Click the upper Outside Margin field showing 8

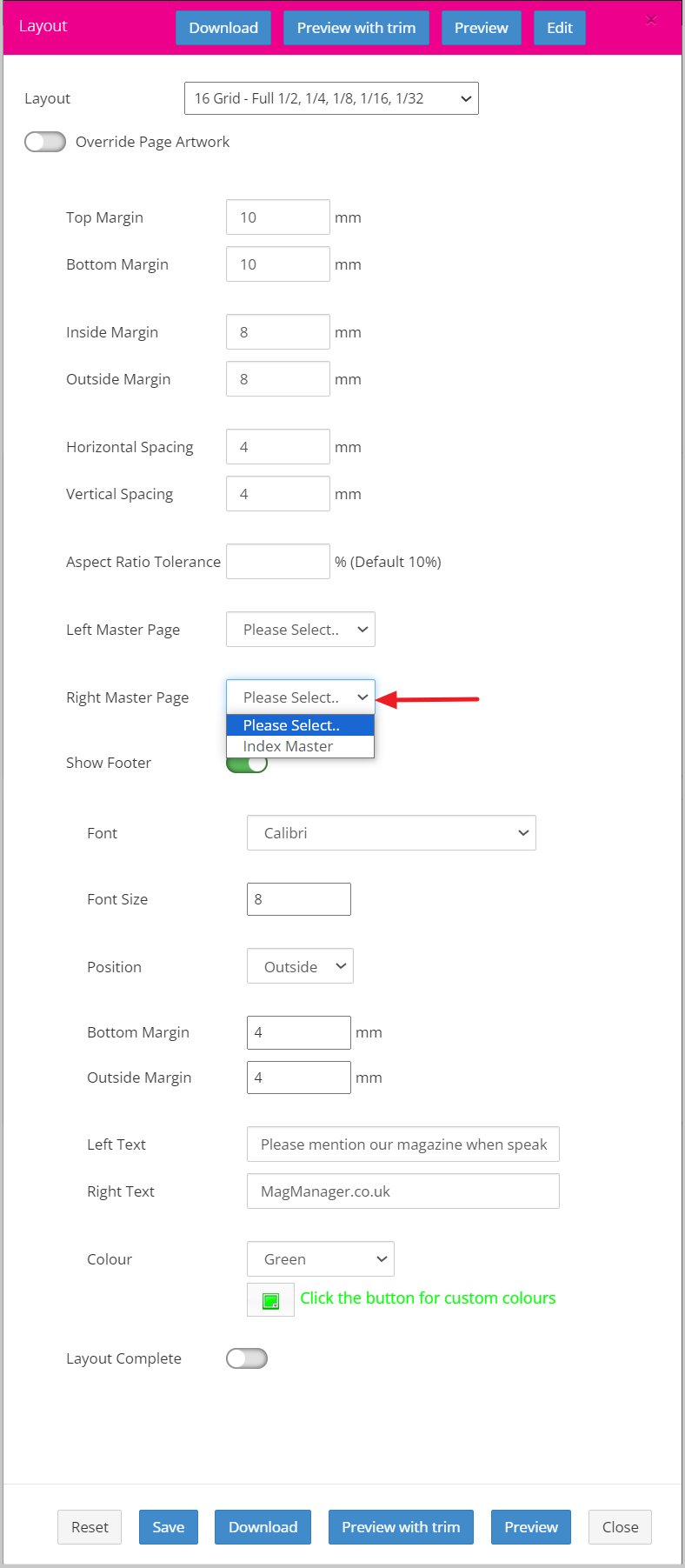278,379
